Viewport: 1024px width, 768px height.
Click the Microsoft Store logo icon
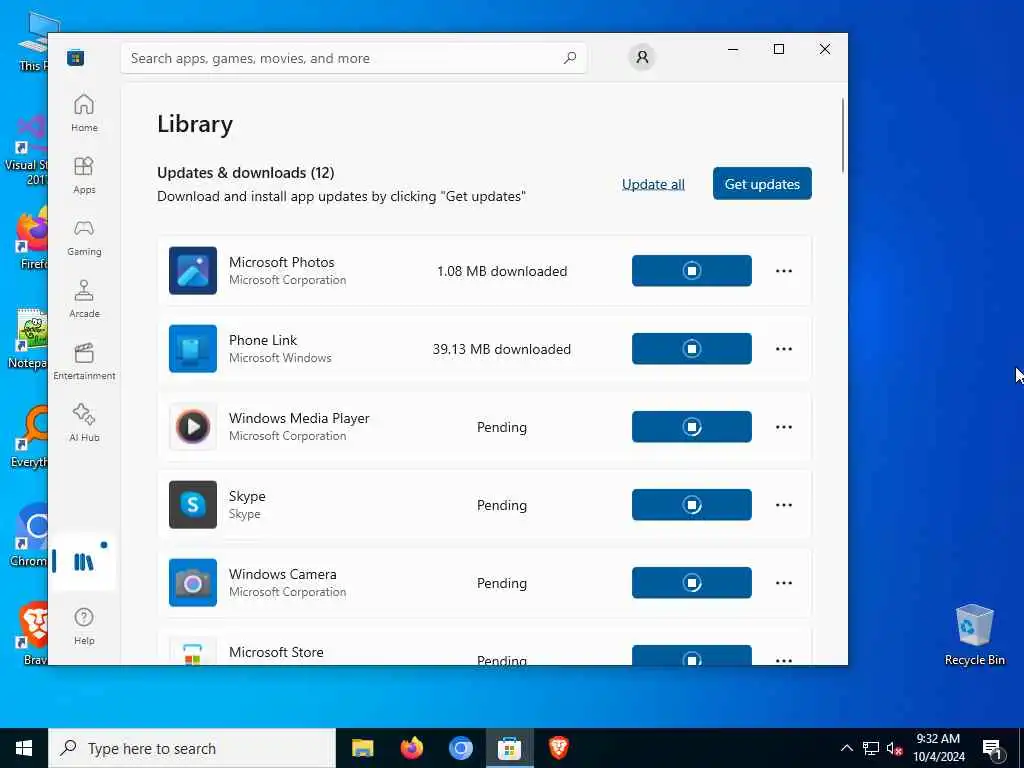click(x=76, y=57)
